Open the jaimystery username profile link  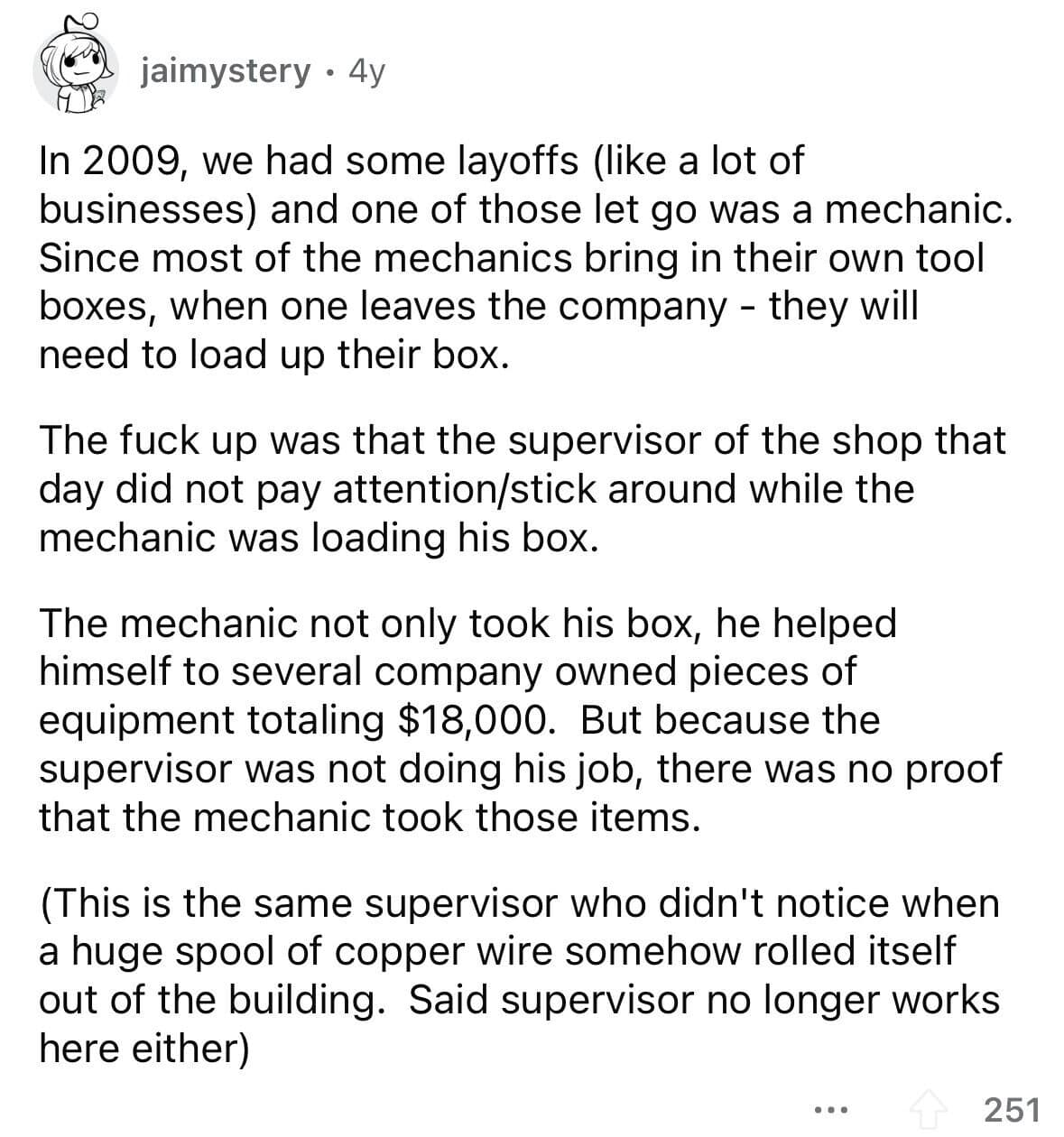click(226, 70)
